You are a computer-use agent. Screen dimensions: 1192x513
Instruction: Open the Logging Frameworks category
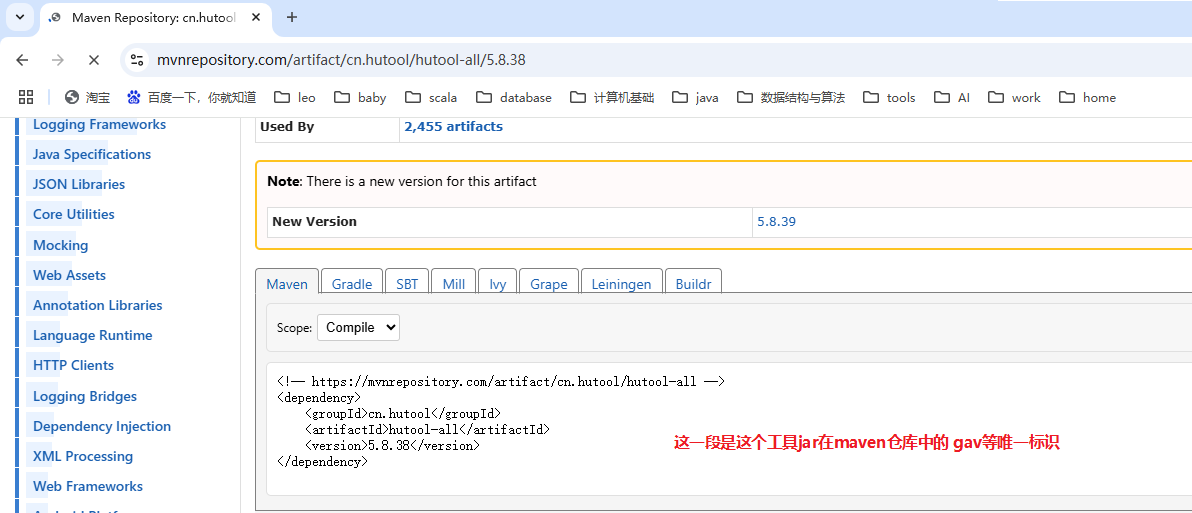click(100, 125)
